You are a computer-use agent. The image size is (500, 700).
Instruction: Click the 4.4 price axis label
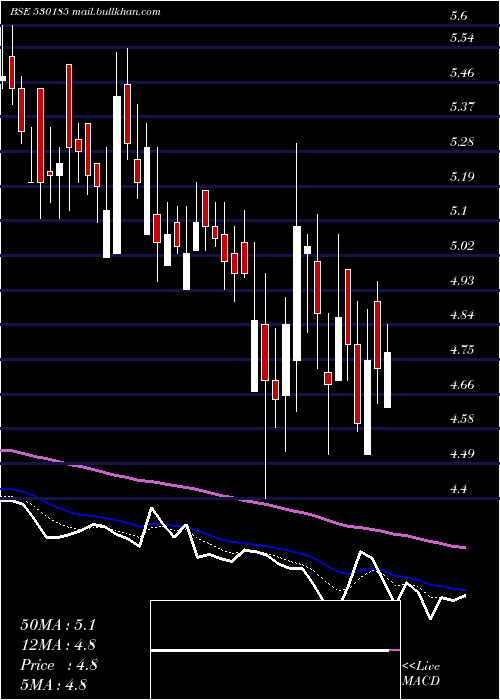(x=458, y=488)
